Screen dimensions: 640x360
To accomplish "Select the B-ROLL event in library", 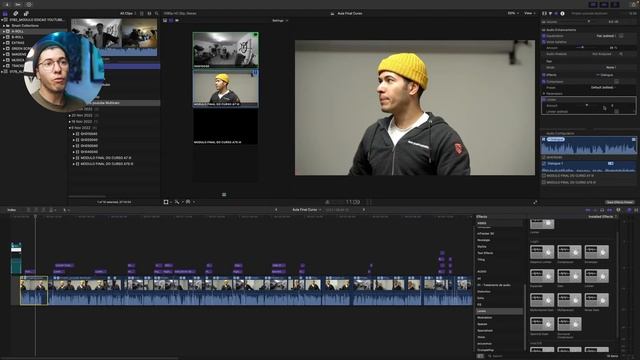I will click(18, 37).
